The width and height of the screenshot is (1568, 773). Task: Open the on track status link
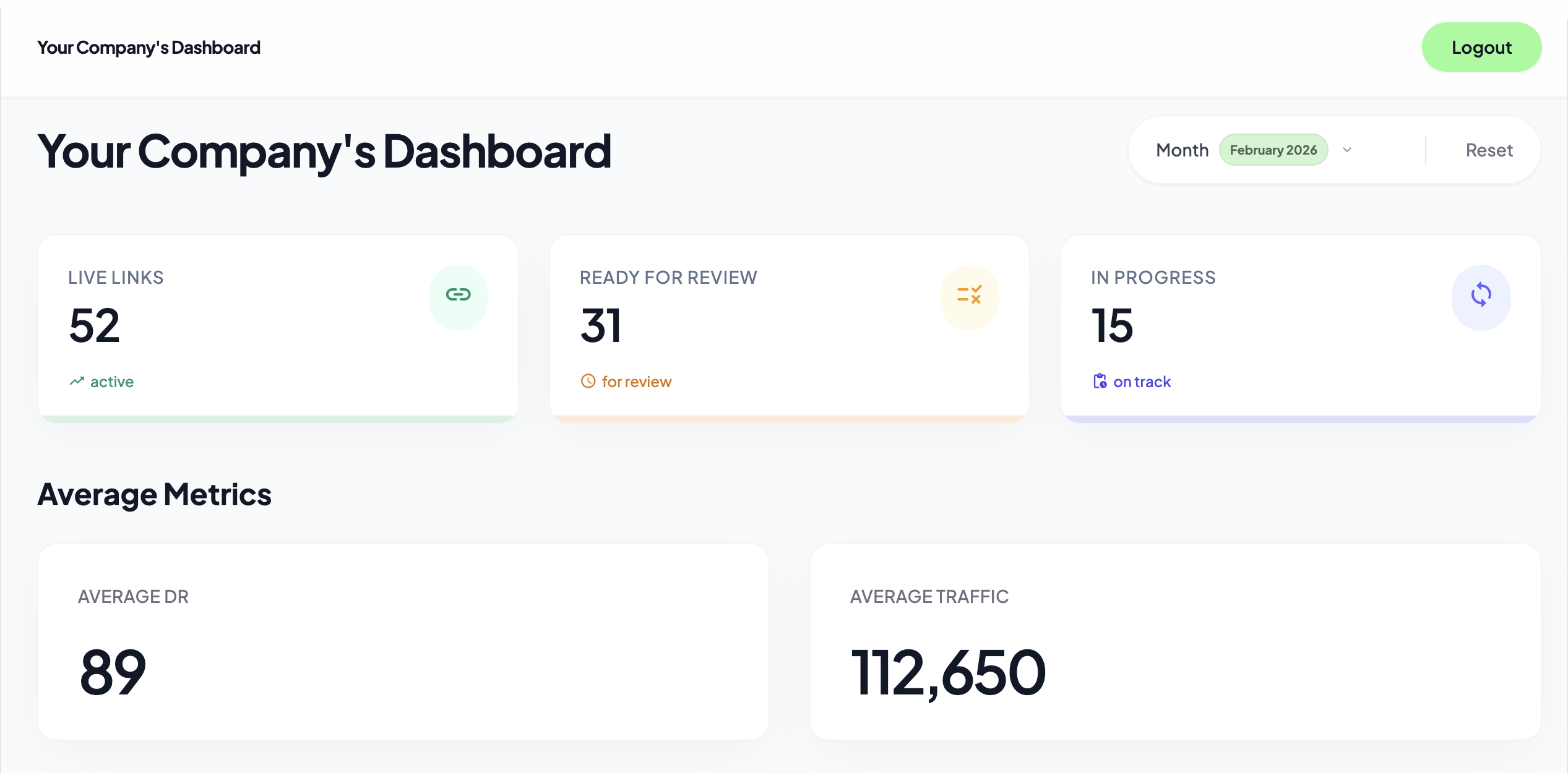tap(1142, 382)
